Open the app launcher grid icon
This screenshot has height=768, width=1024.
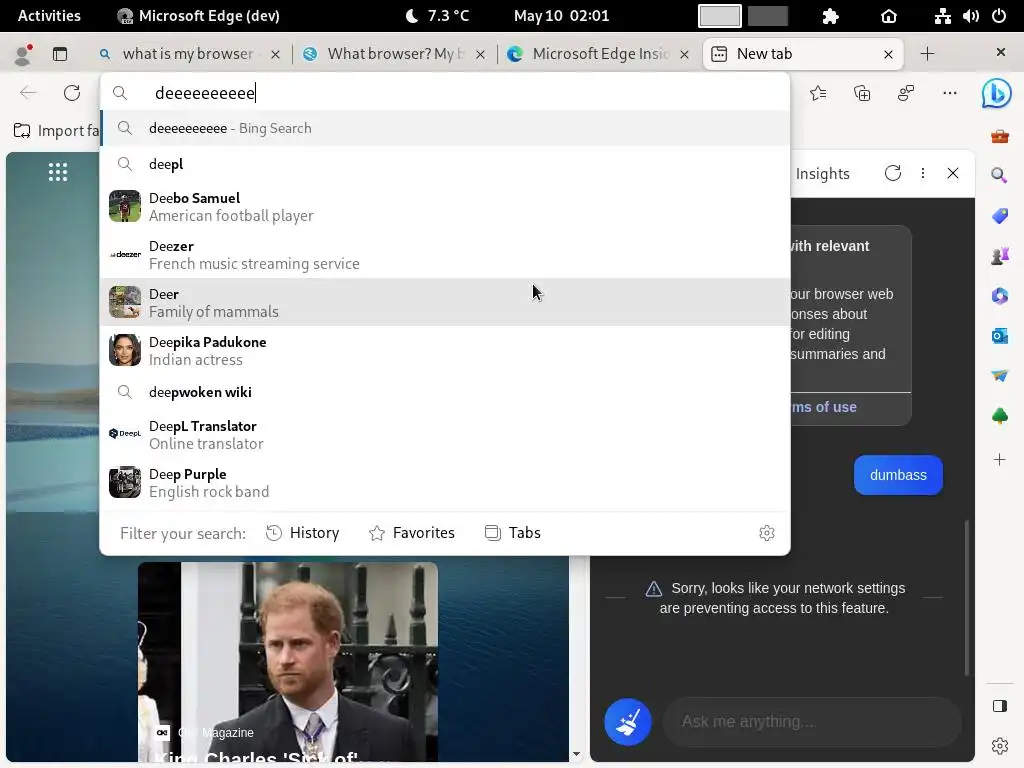click(x=58, y=172)
